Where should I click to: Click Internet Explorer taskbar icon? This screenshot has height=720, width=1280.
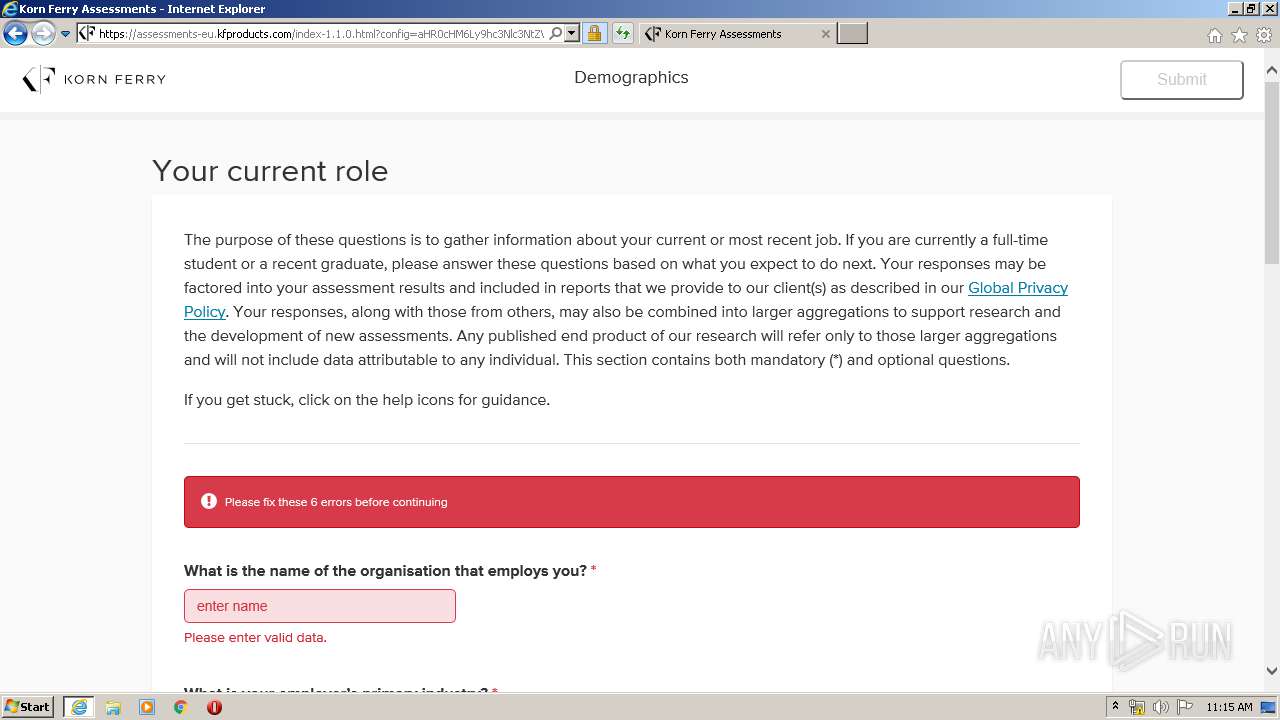click(x=79, y=707)
